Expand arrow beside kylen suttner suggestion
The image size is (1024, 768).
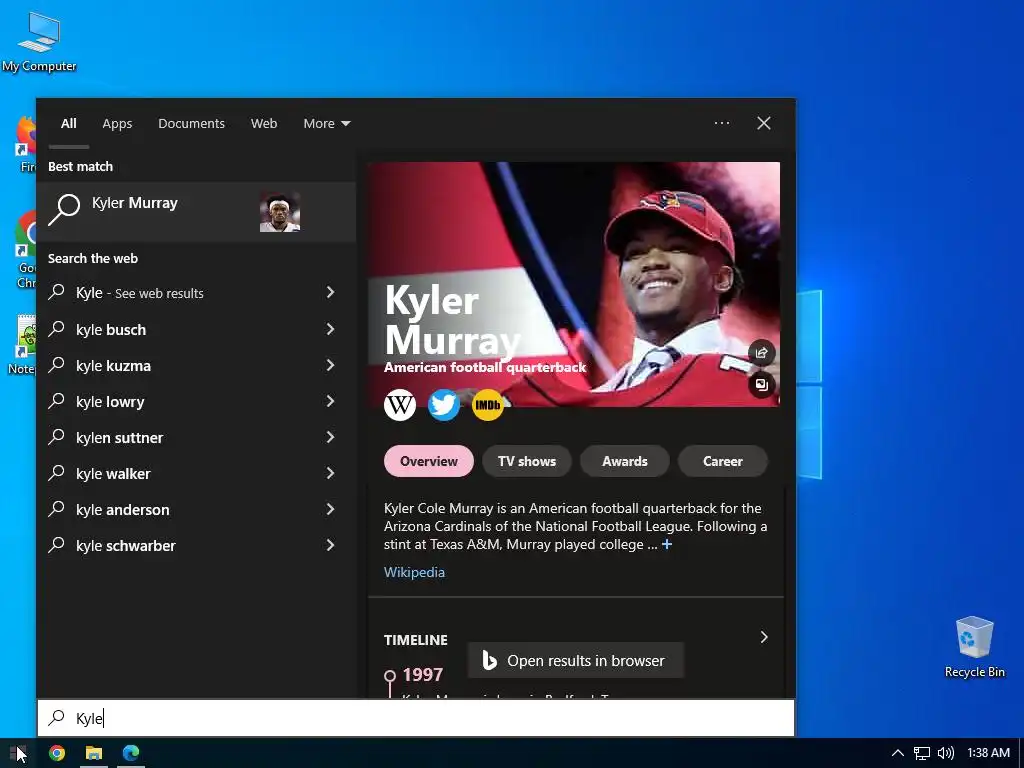pos(330,437)
